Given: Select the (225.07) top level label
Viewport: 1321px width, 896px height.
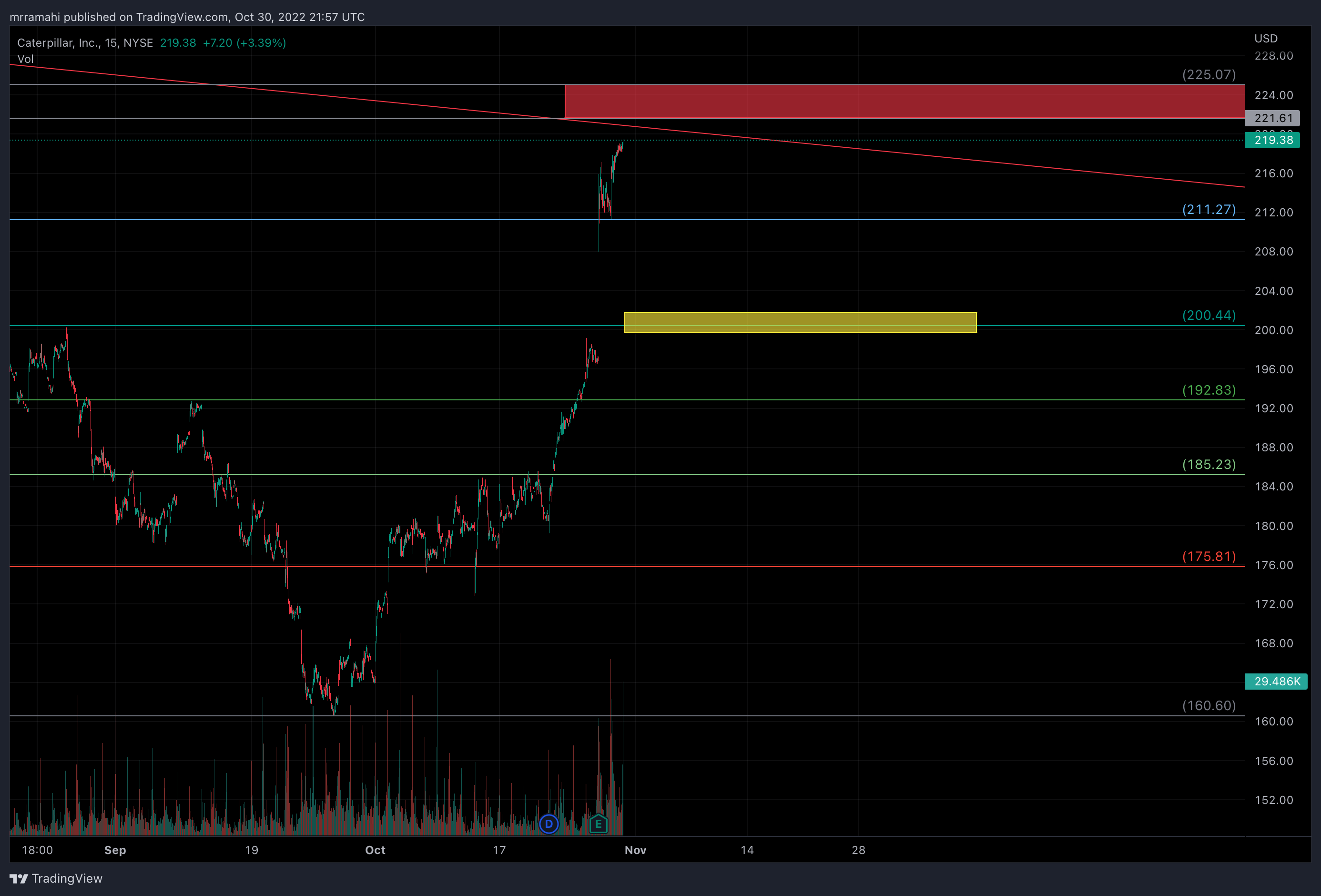Looking at the screenshot, I should click(1209, 74).
